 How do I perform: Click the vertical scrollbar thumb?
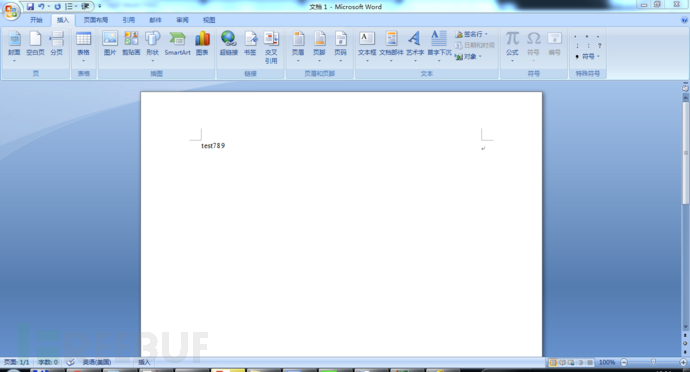pyautogui.click(x=685, y=153)
